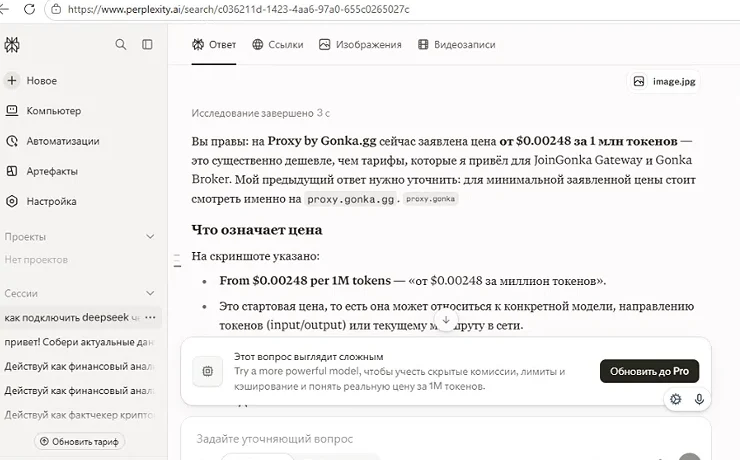Screen dimensions: 740x460
Task: Click the browser address bar URL
Action: click(x=238, y=9)
